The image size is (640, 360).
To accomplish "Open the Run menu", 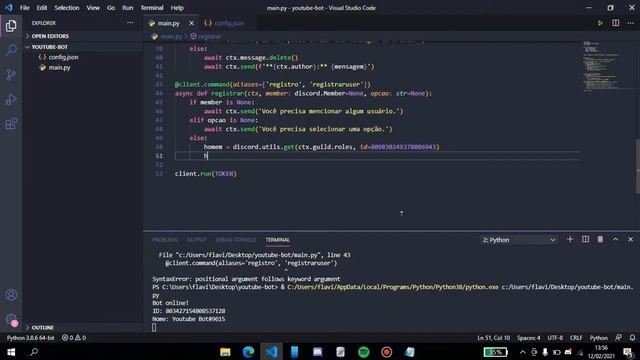I will tap(128, 8).
